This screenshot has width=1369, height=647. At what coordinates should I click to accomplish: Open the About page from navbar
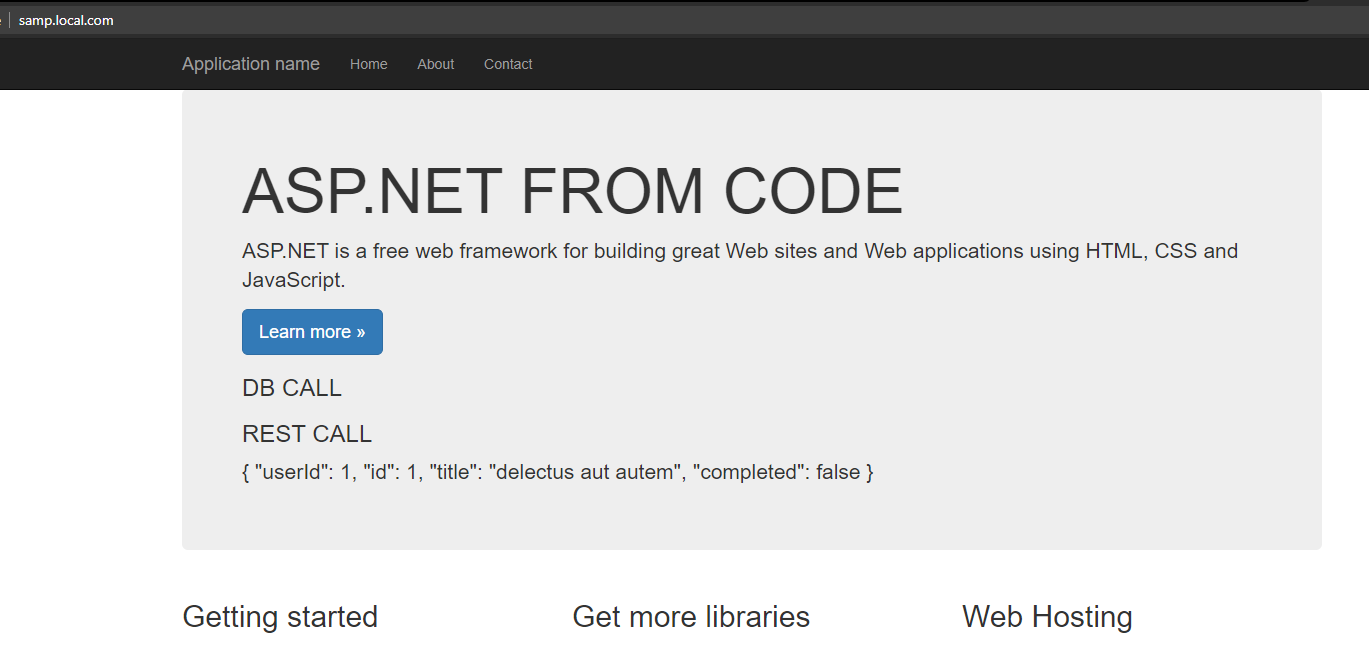point(435,64)
